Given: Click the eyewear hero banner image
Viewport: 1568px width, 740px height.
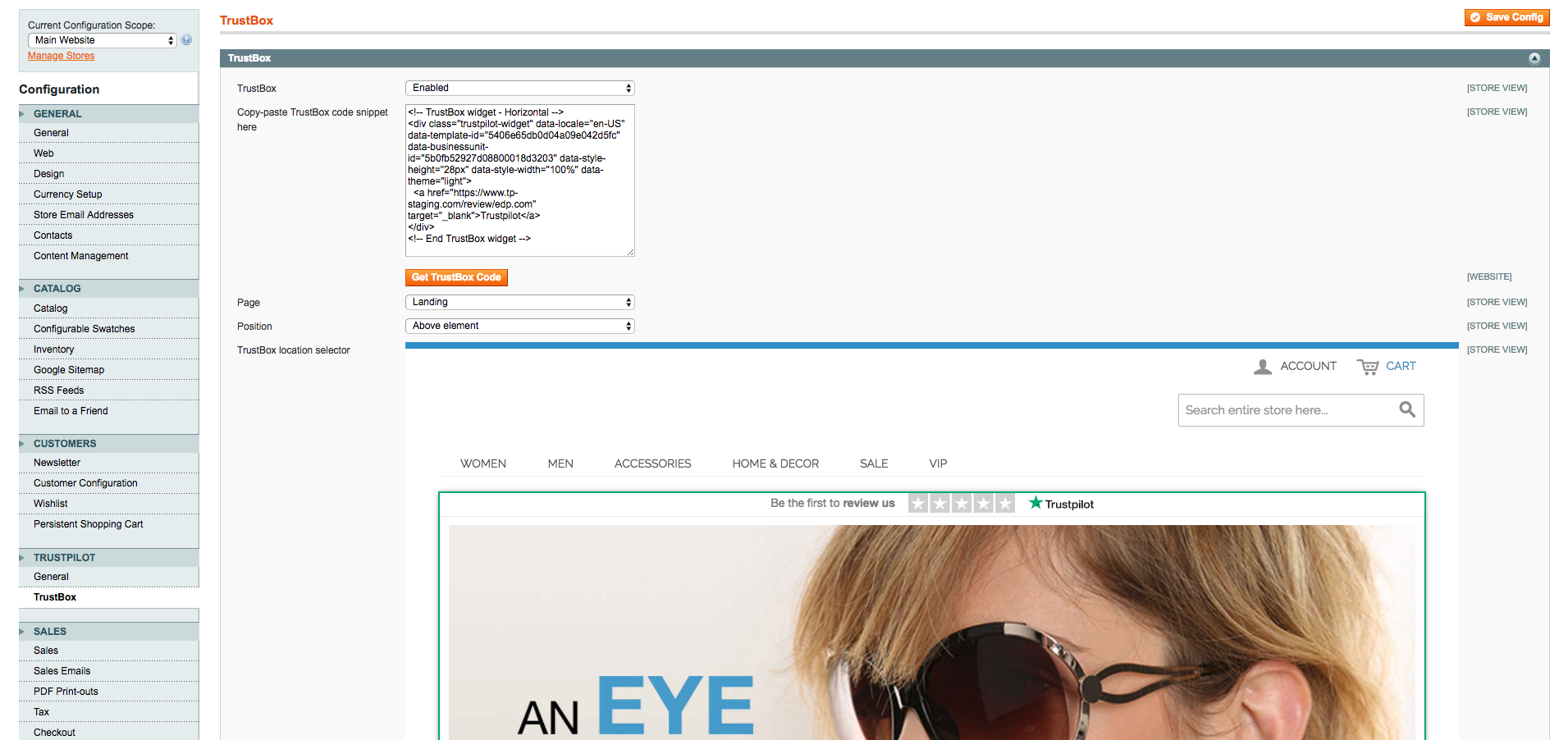Looking at the screenshot, I should [931, 633].
